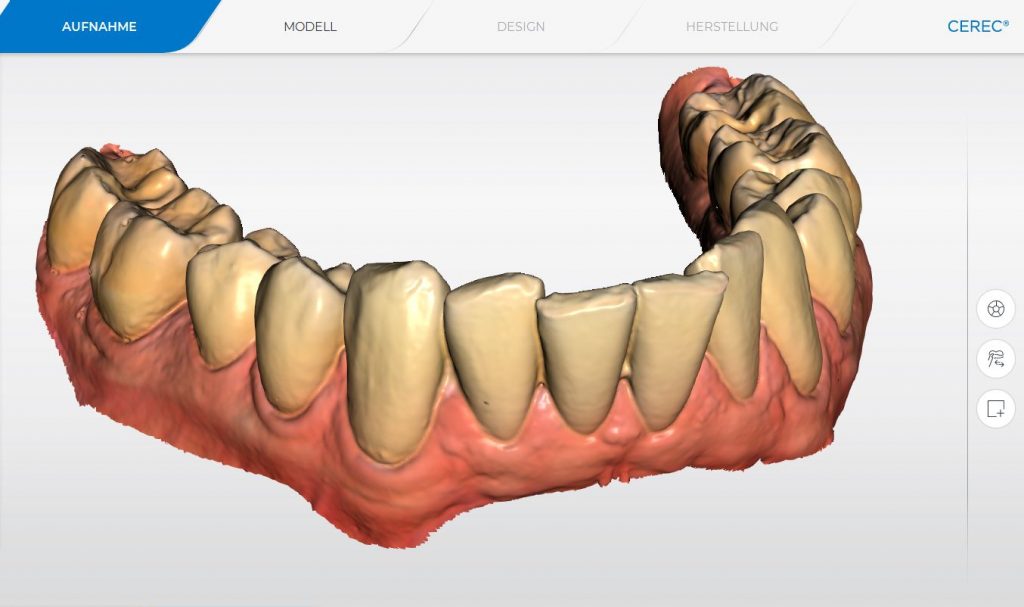Screen dimensions: 1024x607
Task: Switch to the MODELL phase tab
Action: point(308,27)
